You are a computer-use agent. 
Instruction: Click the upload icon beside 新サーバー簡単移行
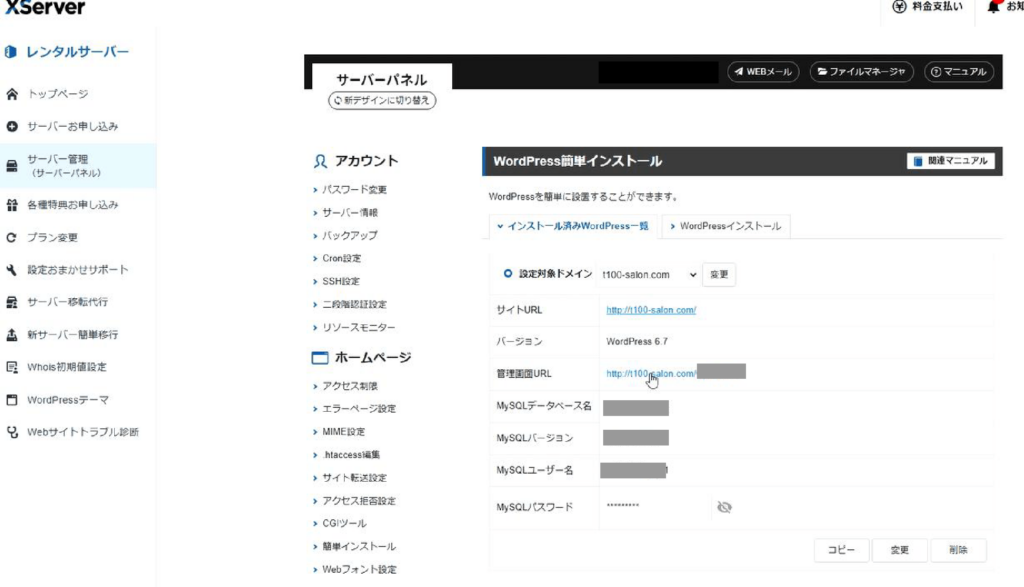pyautogui.click(x=12, y=335)
